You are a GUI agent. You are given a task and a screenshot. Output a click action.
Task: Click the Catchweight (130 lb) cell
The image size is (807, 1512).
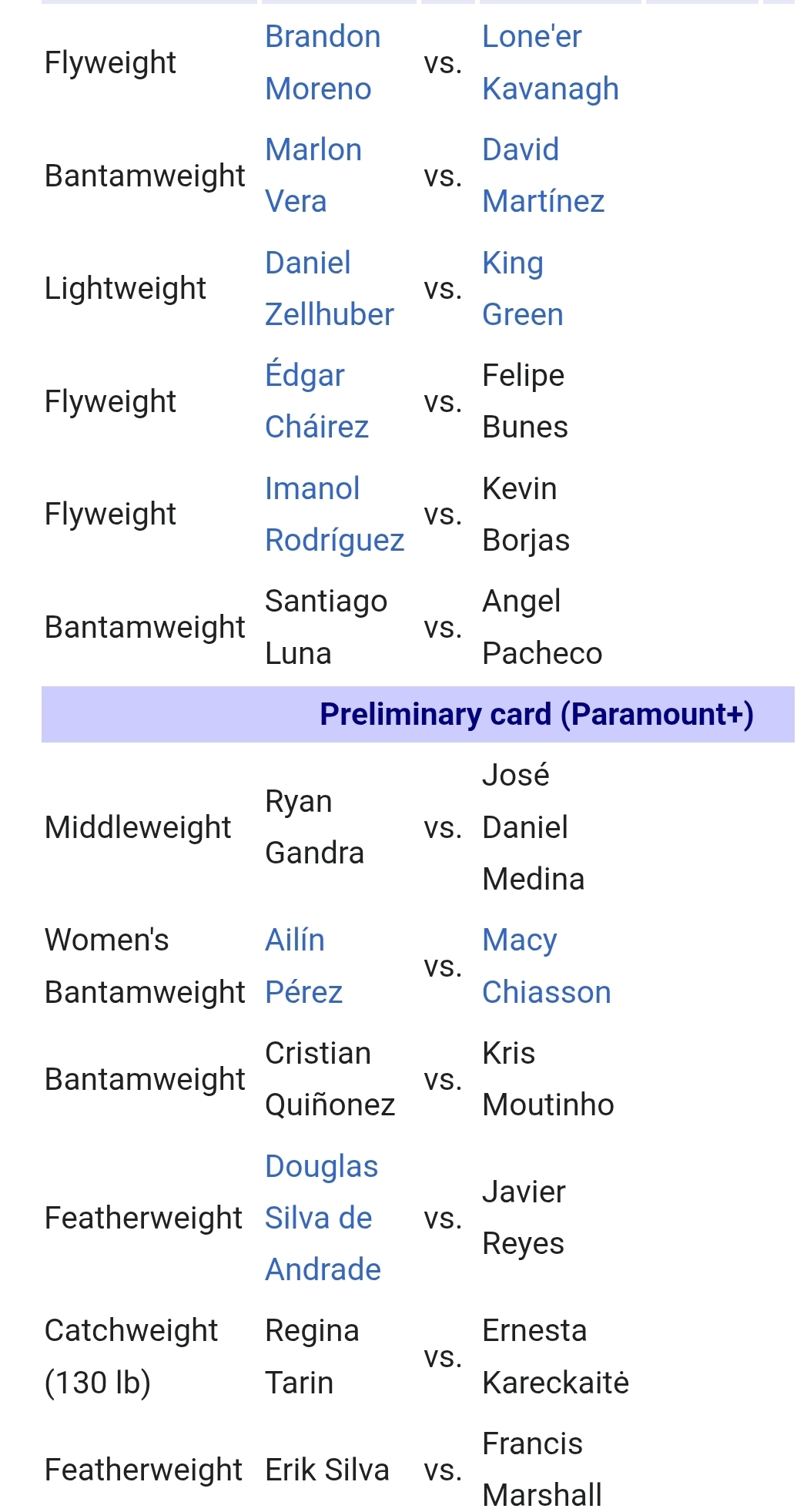[131, 1356]
